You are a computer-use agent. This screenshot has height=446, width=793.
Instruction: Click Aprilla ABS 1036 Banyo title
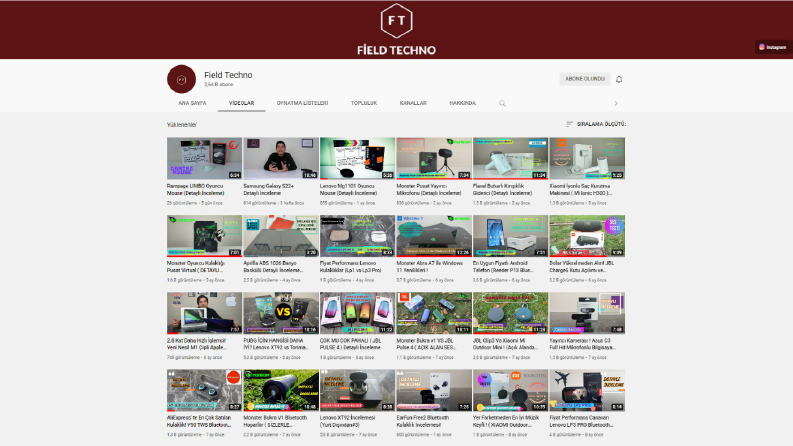pos(273,266)
